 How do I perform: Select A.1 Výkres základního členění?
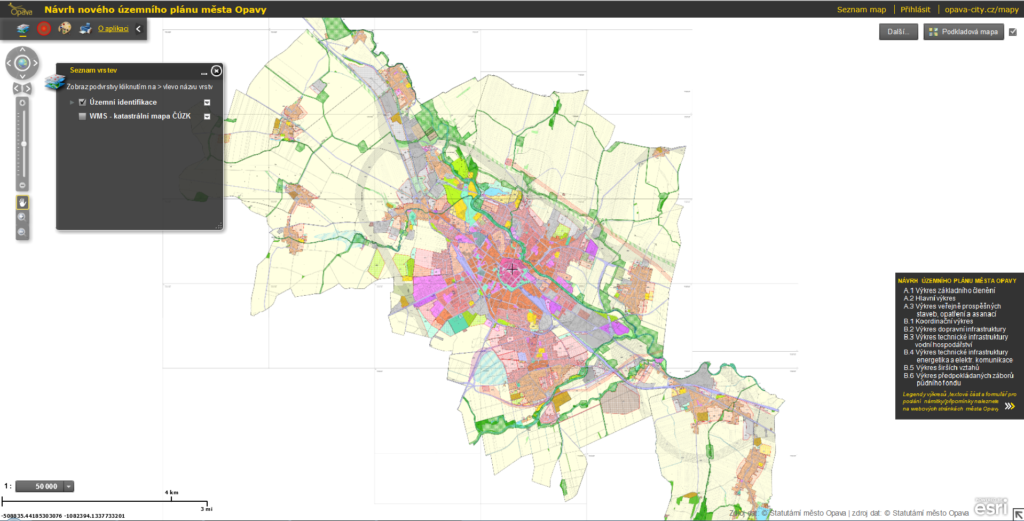950,290
